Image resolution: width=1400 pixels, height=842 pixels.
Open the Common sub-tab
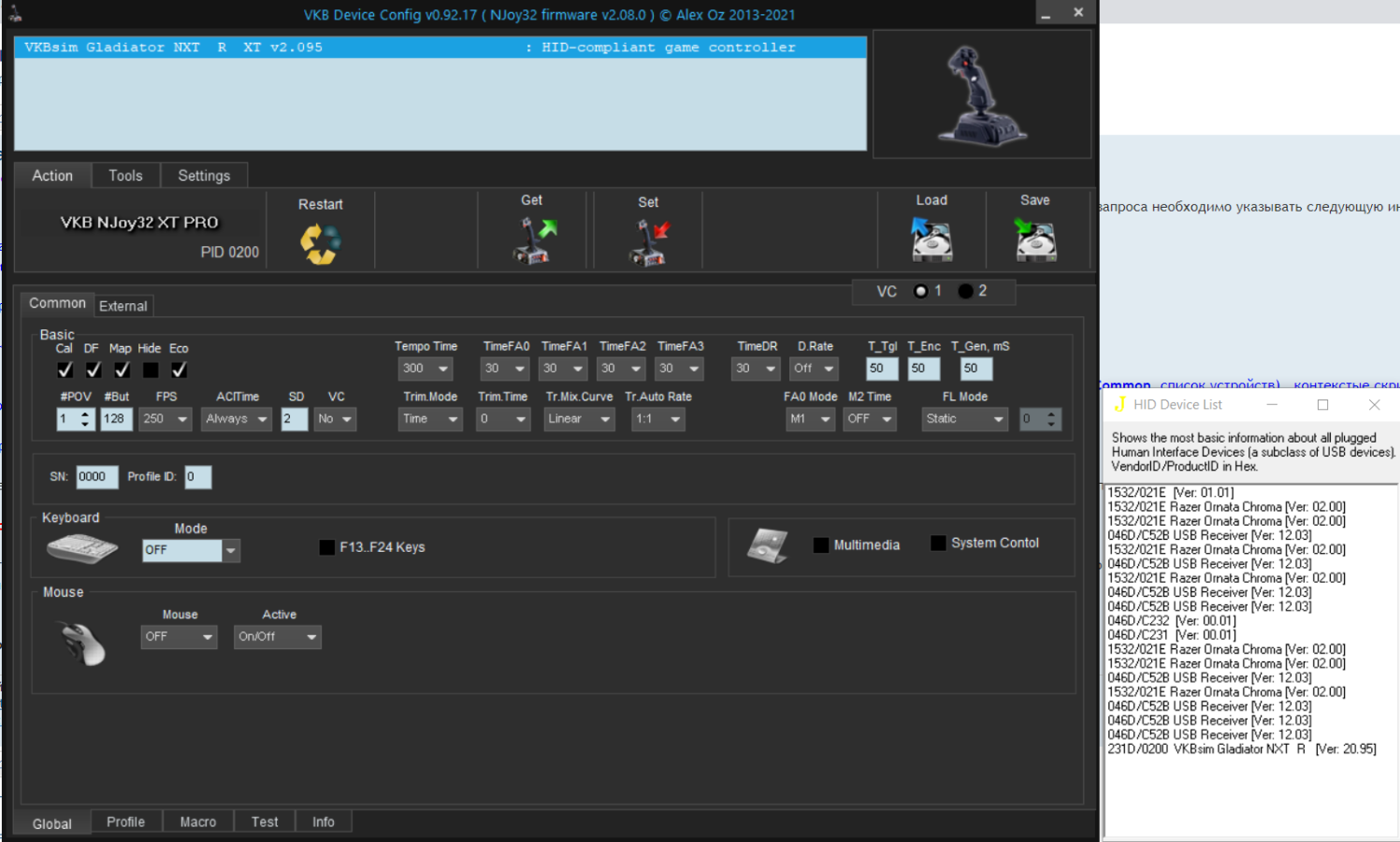coord(57,303)
